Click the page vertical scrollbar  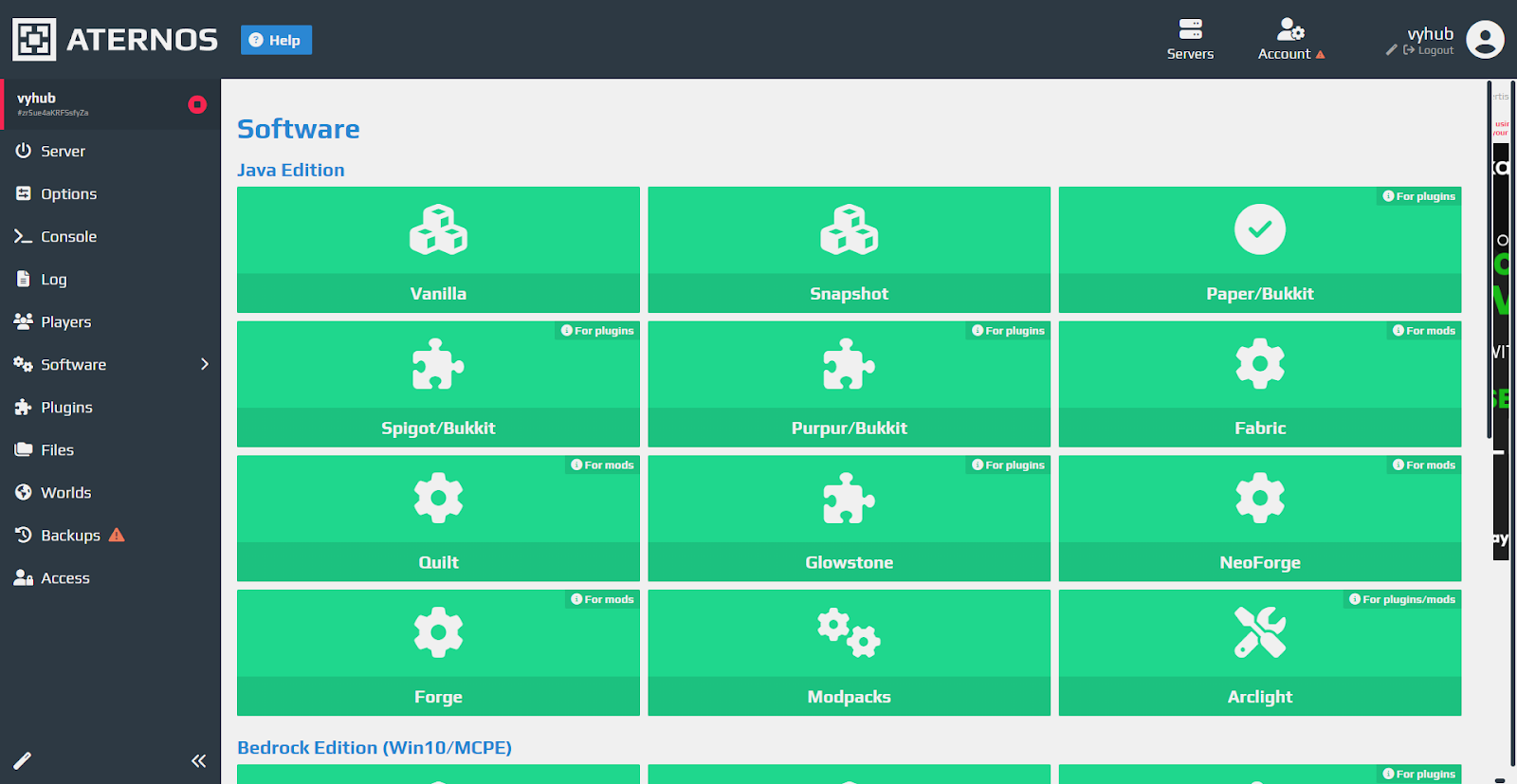[x=1490, y=260]
